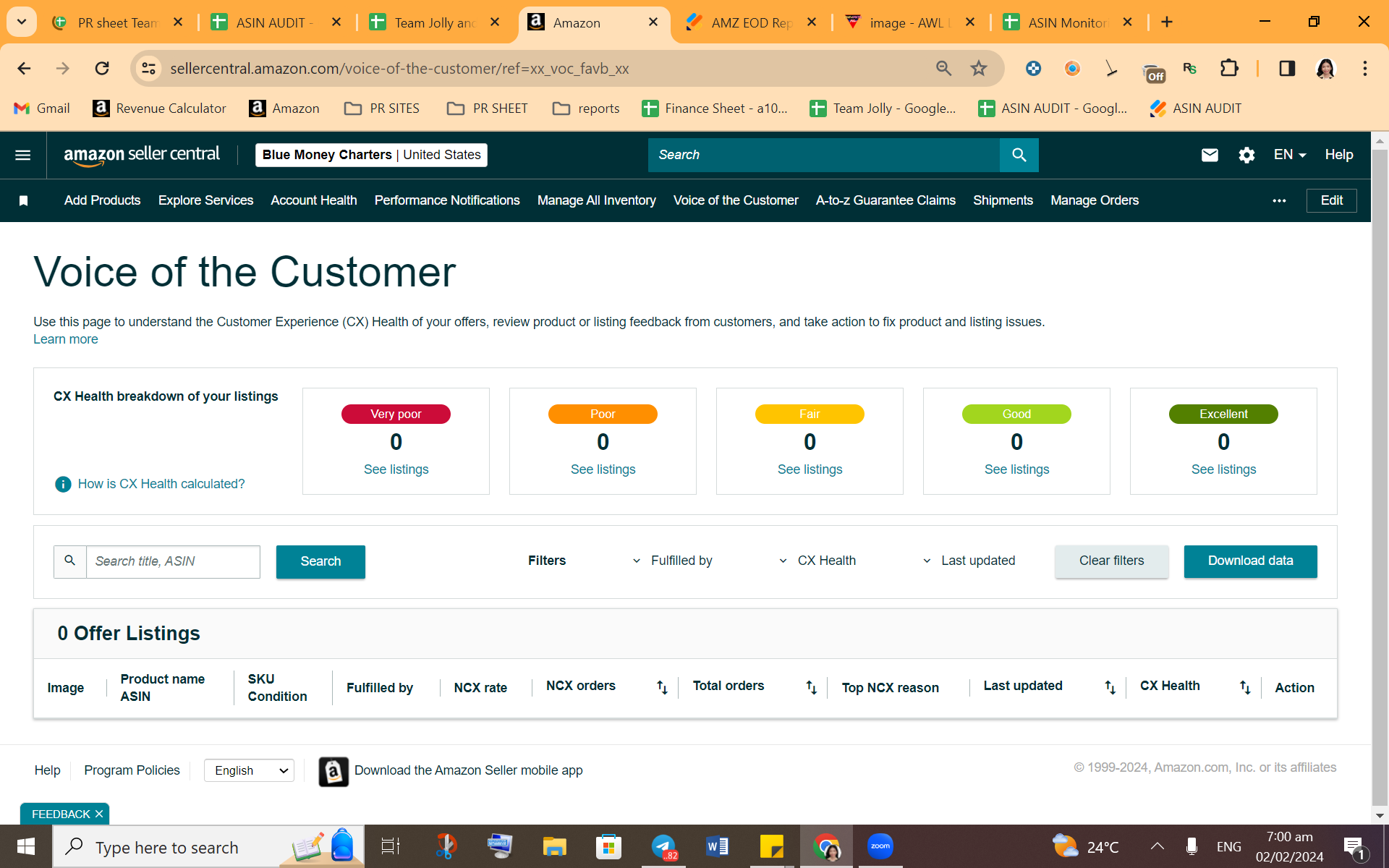This screenshot has height=868, width=1389.
Task: Open the Chrome tab search dropdown
Action: [22, 22]
